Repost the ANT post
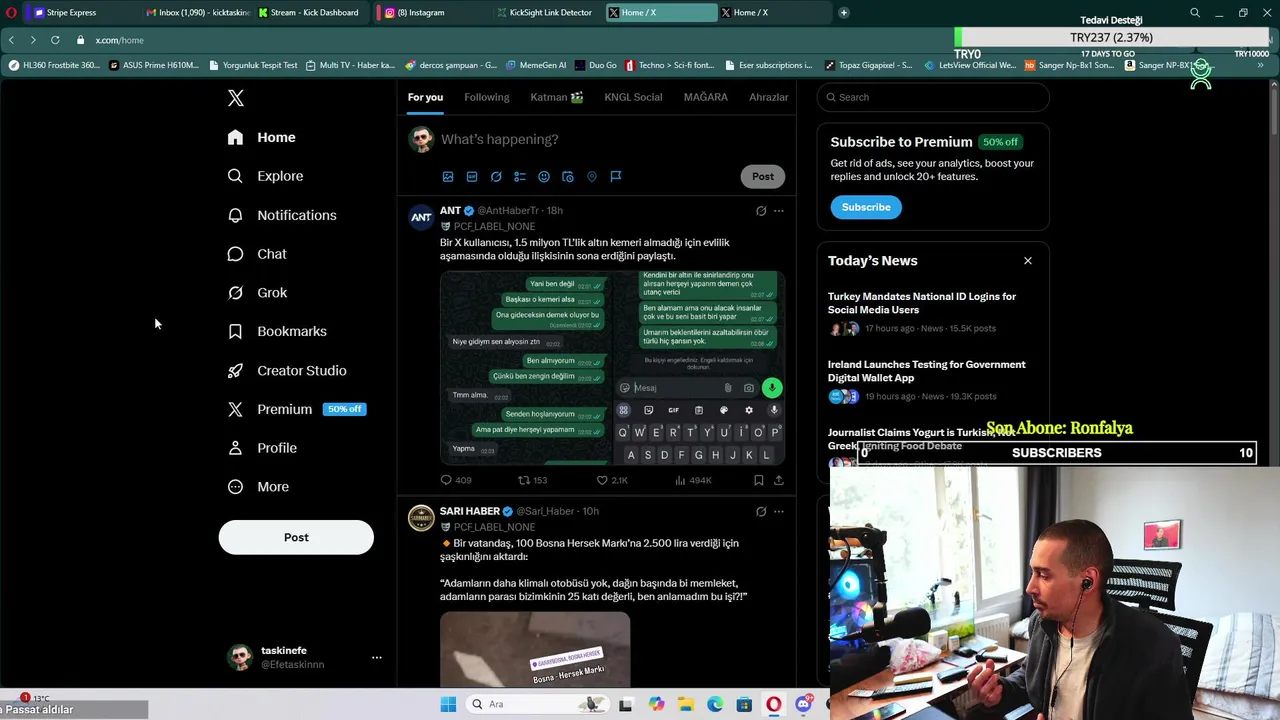This screenshot has height=720, width=1280. (x=532, y=480)
